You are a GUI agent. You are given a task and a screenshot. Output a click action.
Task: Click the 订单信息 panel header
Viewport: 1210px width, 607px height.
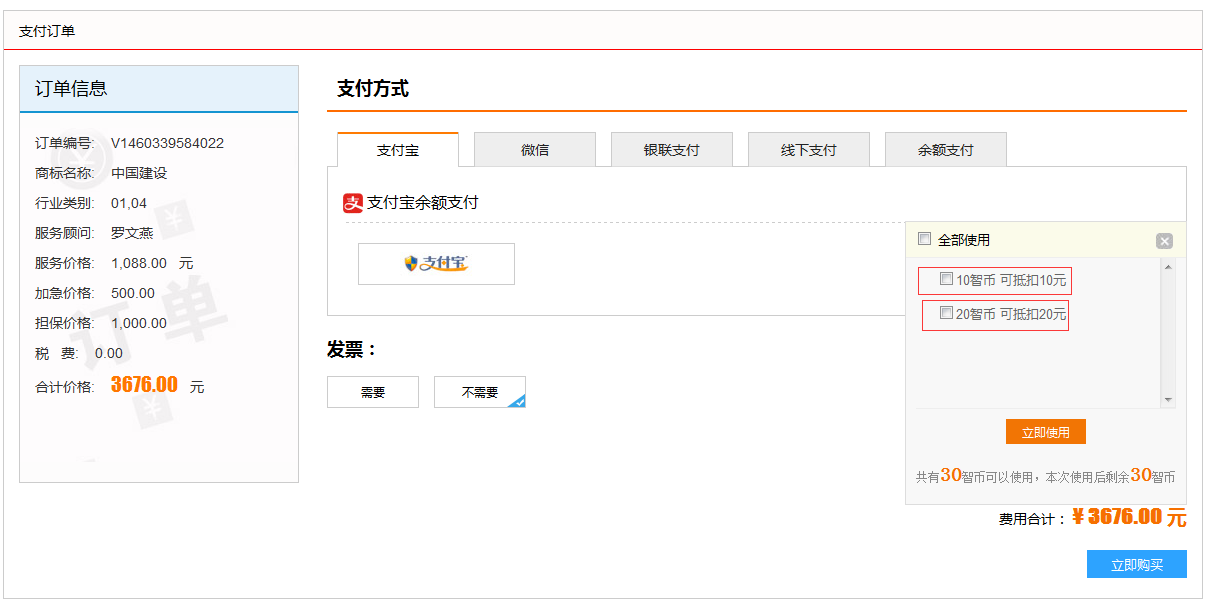[159, 89]
